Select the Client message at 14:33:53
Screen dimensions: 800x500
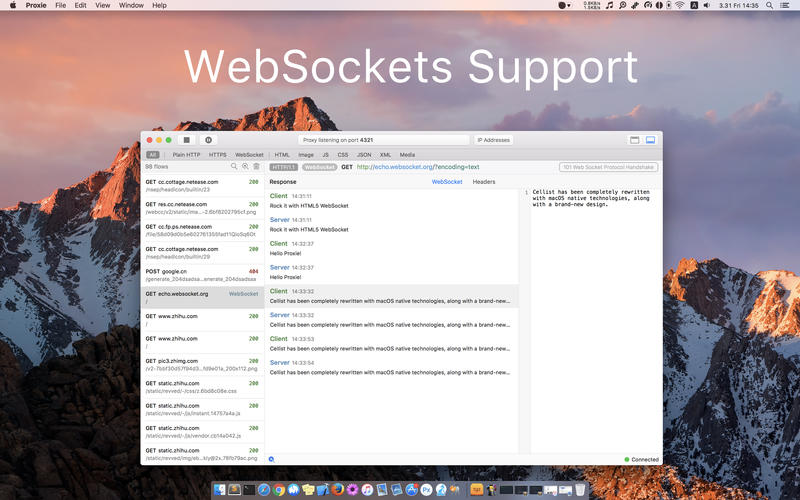coord(391,343)
